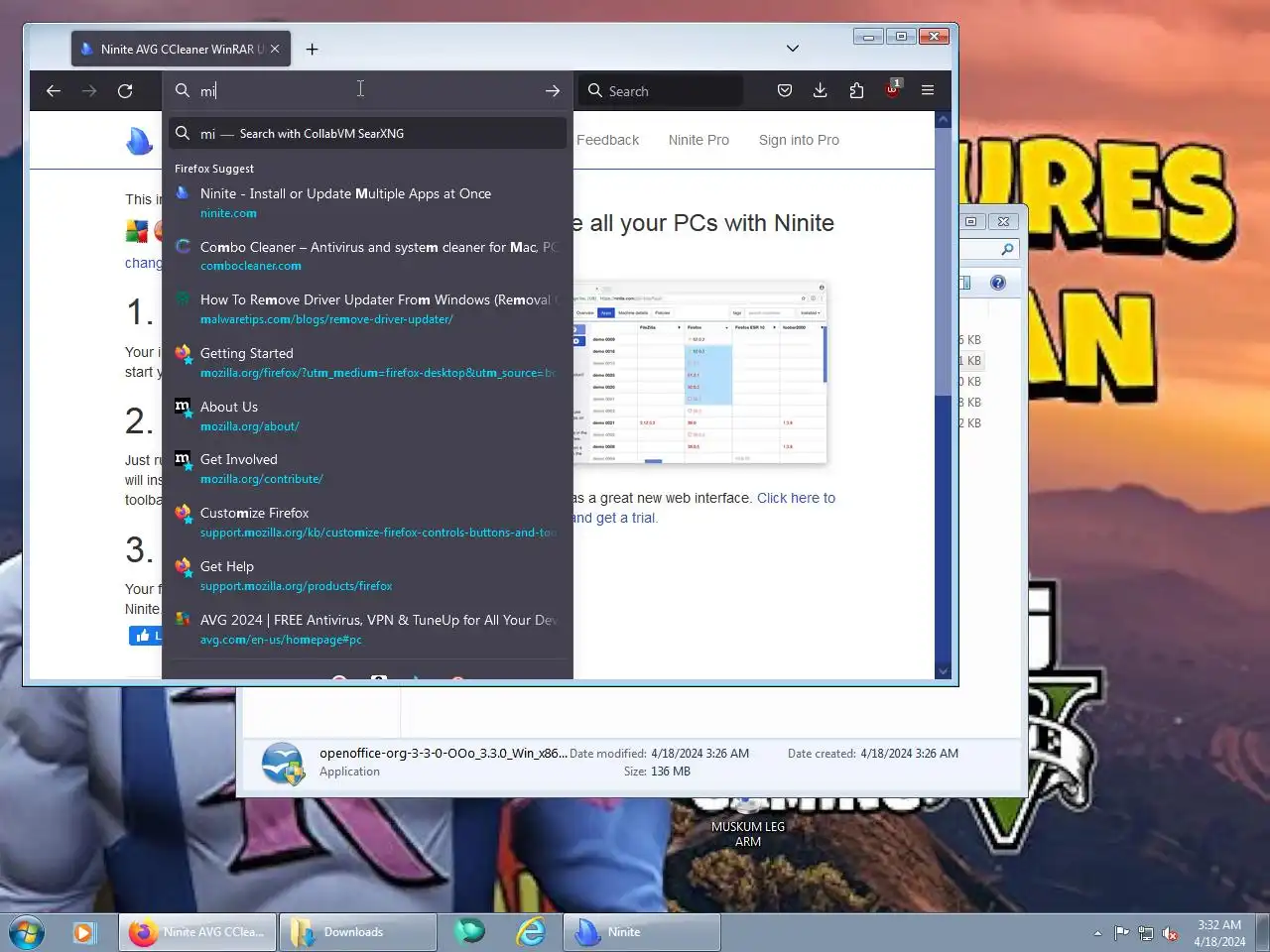This screenshot has height=952, width=1270.
Task: Open the Save to Pocket icon
Action: [x=785, y=91]
